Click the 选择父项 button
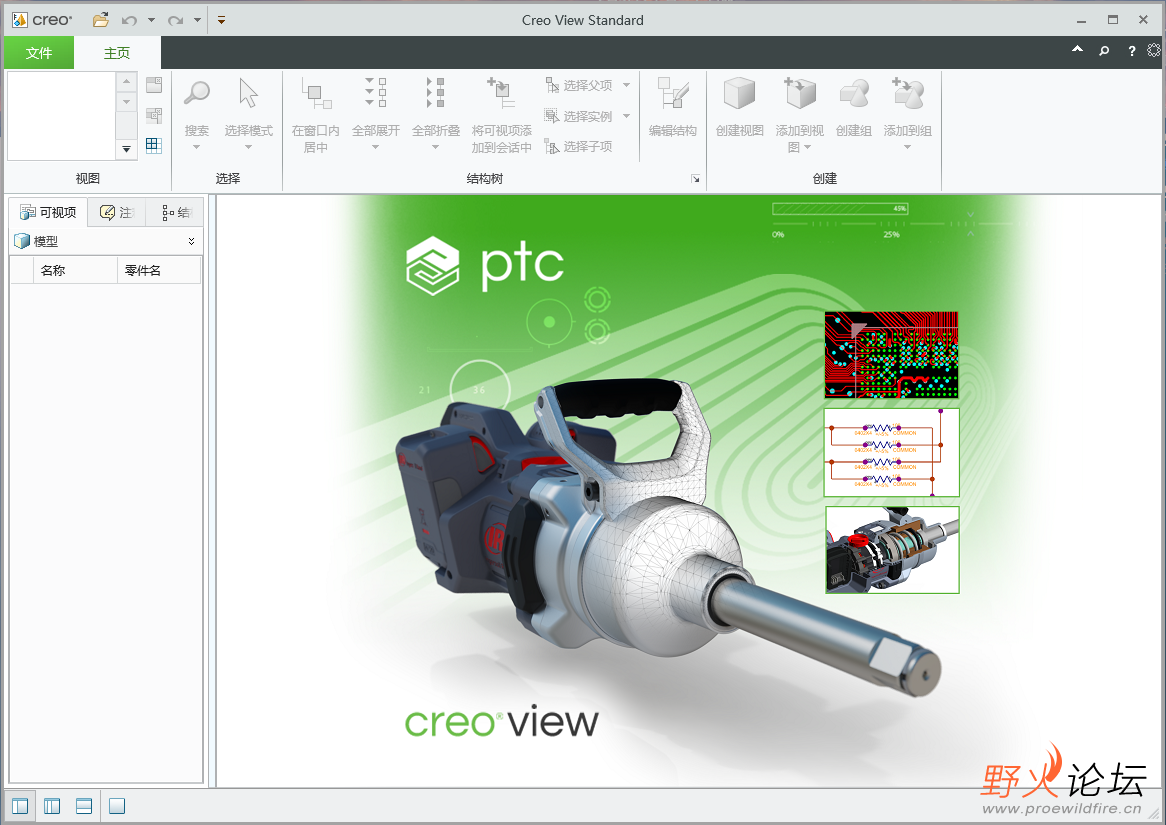 579,86
